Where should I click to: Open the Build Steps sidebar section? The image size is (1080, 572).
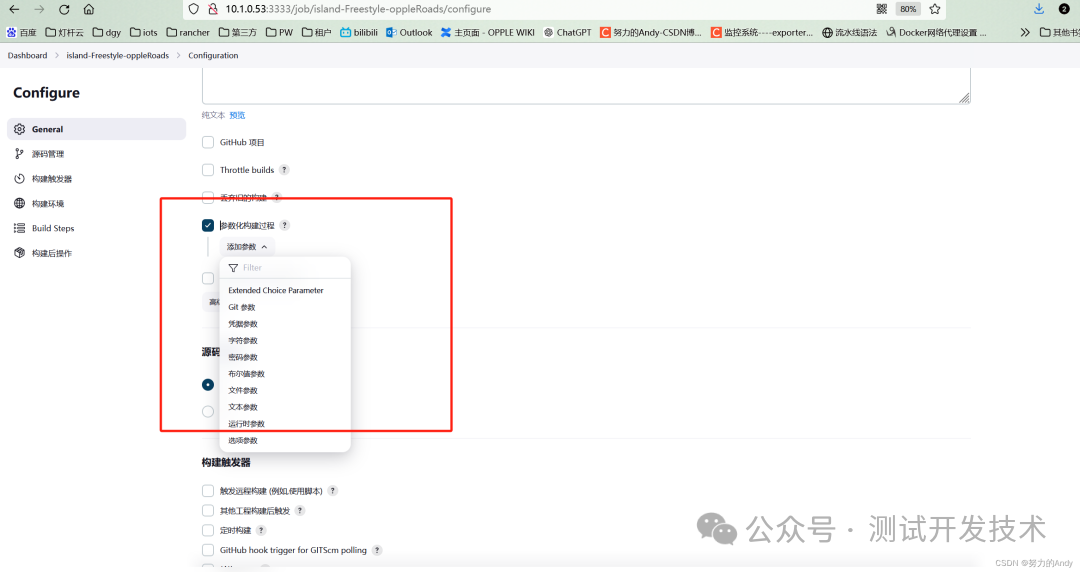[96, 228]
